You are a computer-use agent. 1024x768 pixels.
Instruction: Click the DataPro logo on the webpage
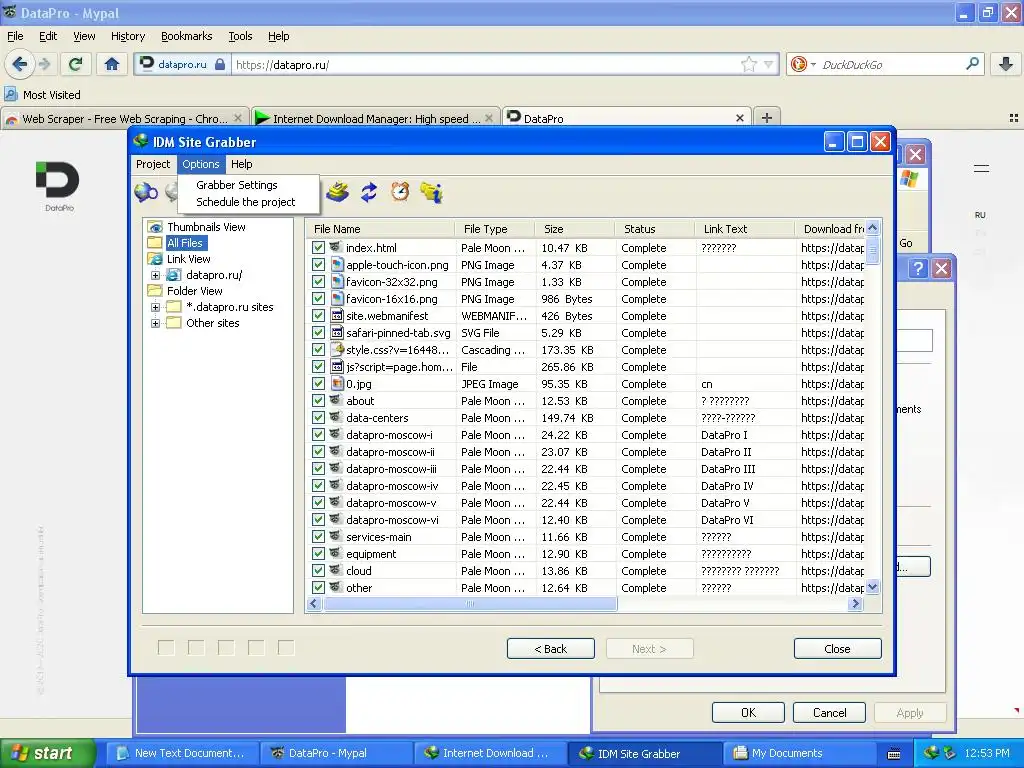tap(58, 186)
